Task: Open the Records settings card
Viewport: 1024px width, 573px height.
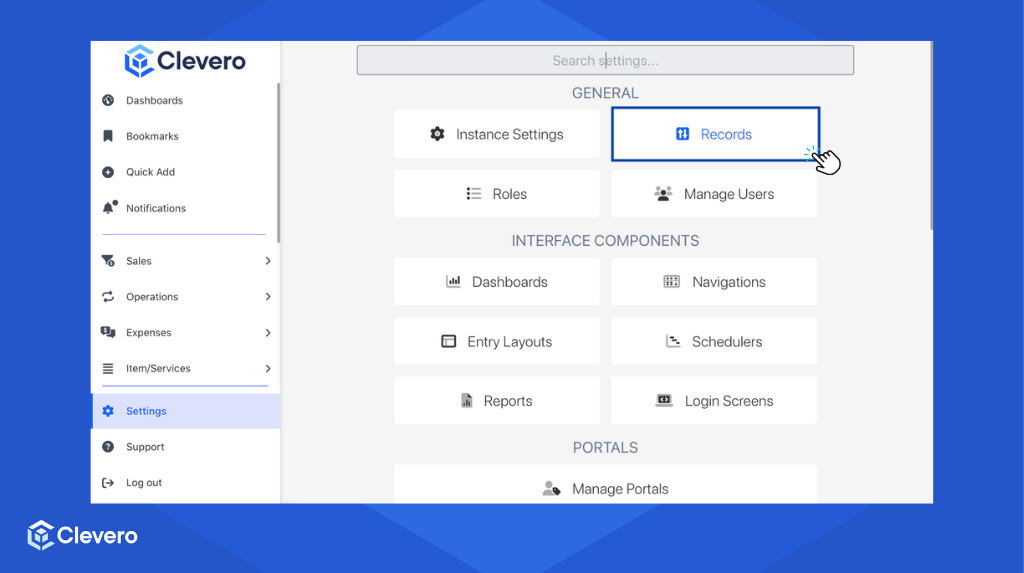Action: (x=716, y=134)
